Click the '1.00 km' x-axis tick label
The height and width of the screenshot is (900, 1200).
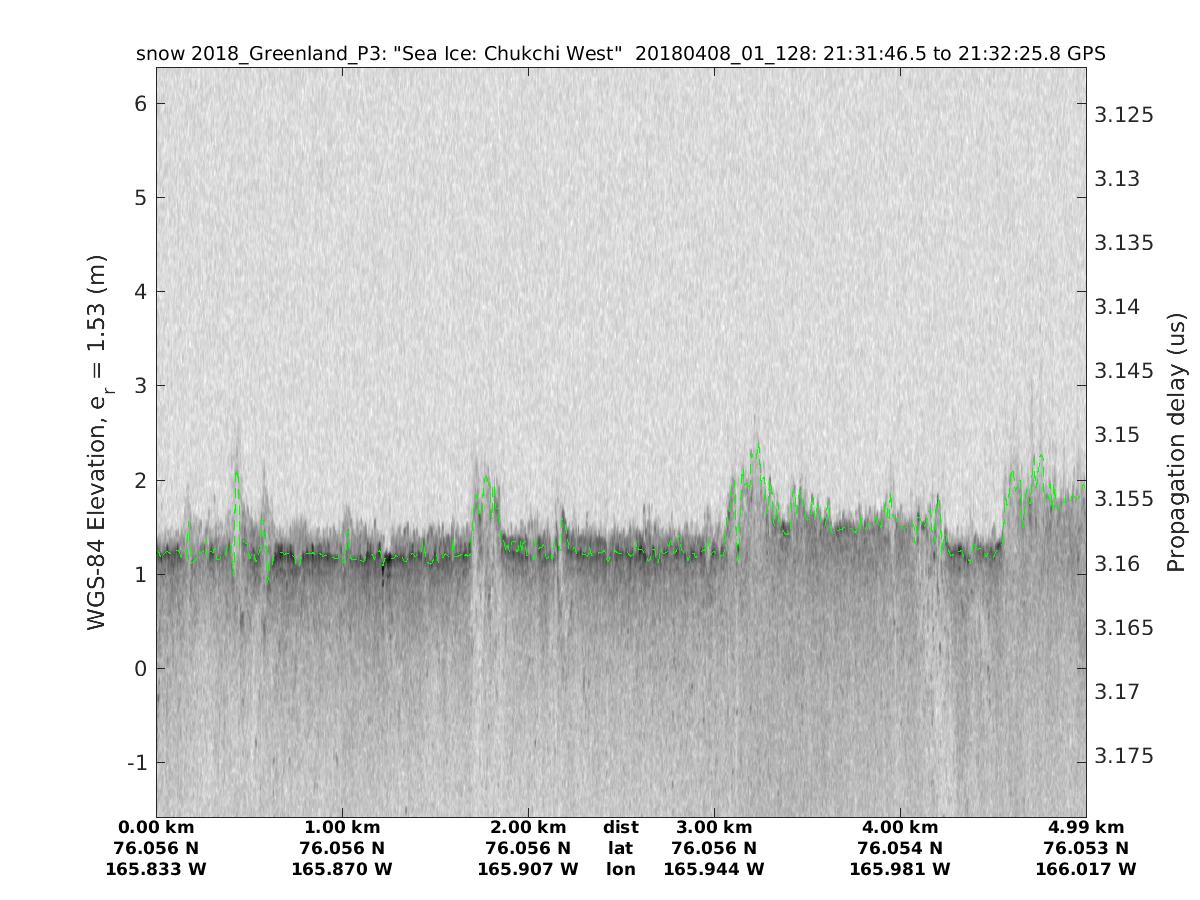point(342,827)
